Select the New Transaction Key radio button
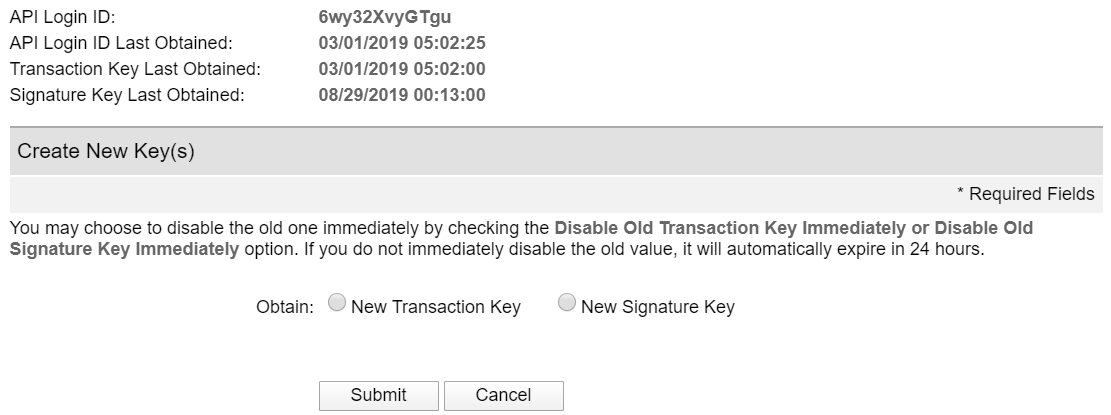This screenshot has height=415, width=1111. pyautogui.click(x=337, y=304)
